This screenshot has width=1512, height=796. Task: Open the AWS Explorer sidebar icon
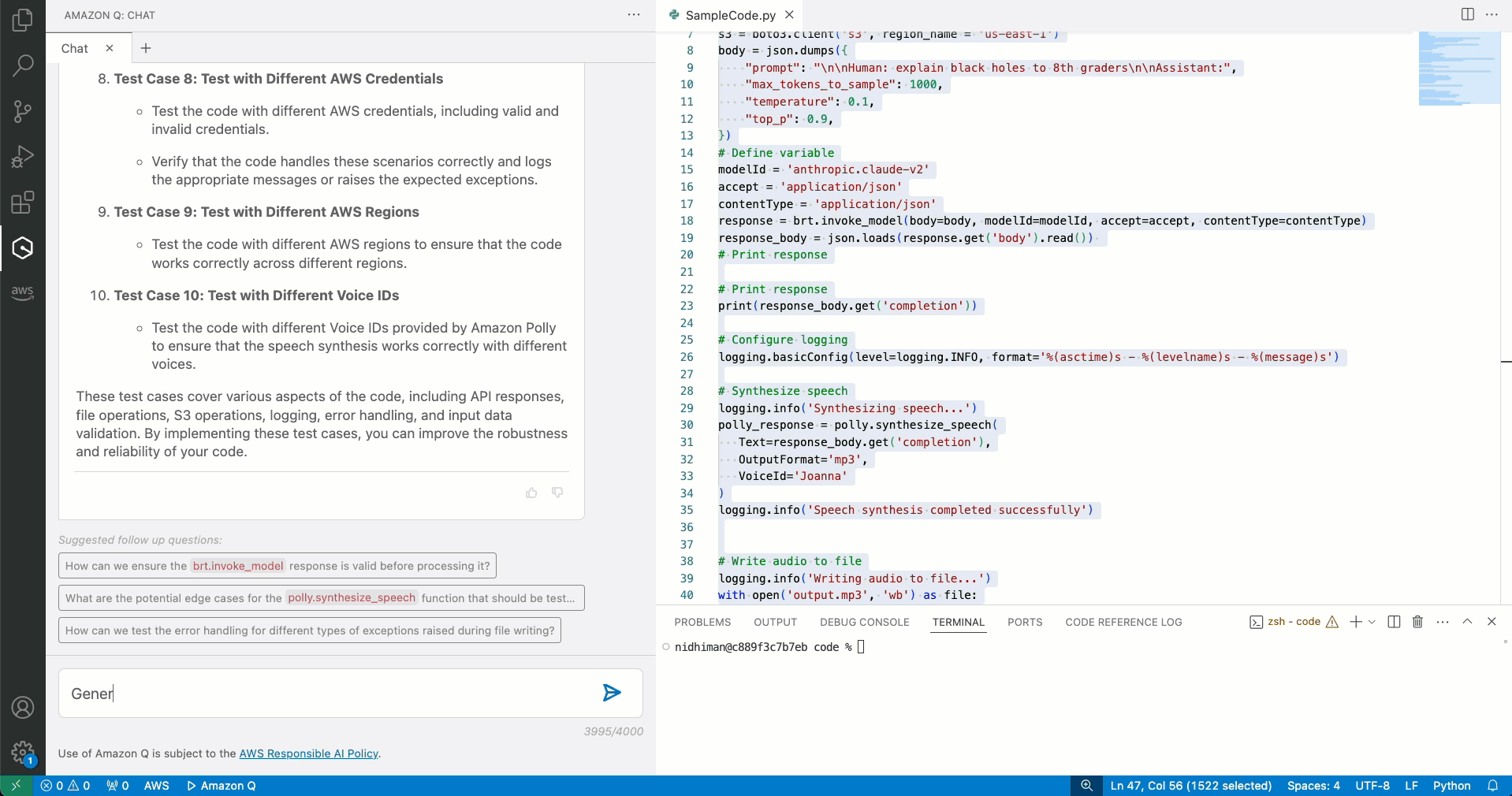click(x=22, y=292)
